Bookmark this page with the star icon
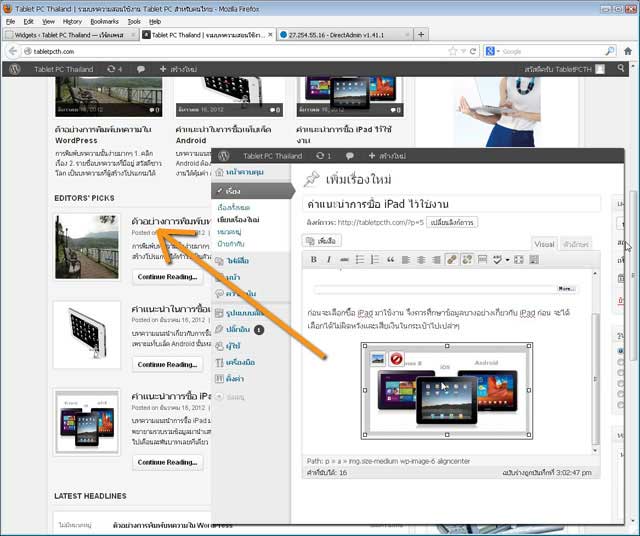 click(452, 51)
